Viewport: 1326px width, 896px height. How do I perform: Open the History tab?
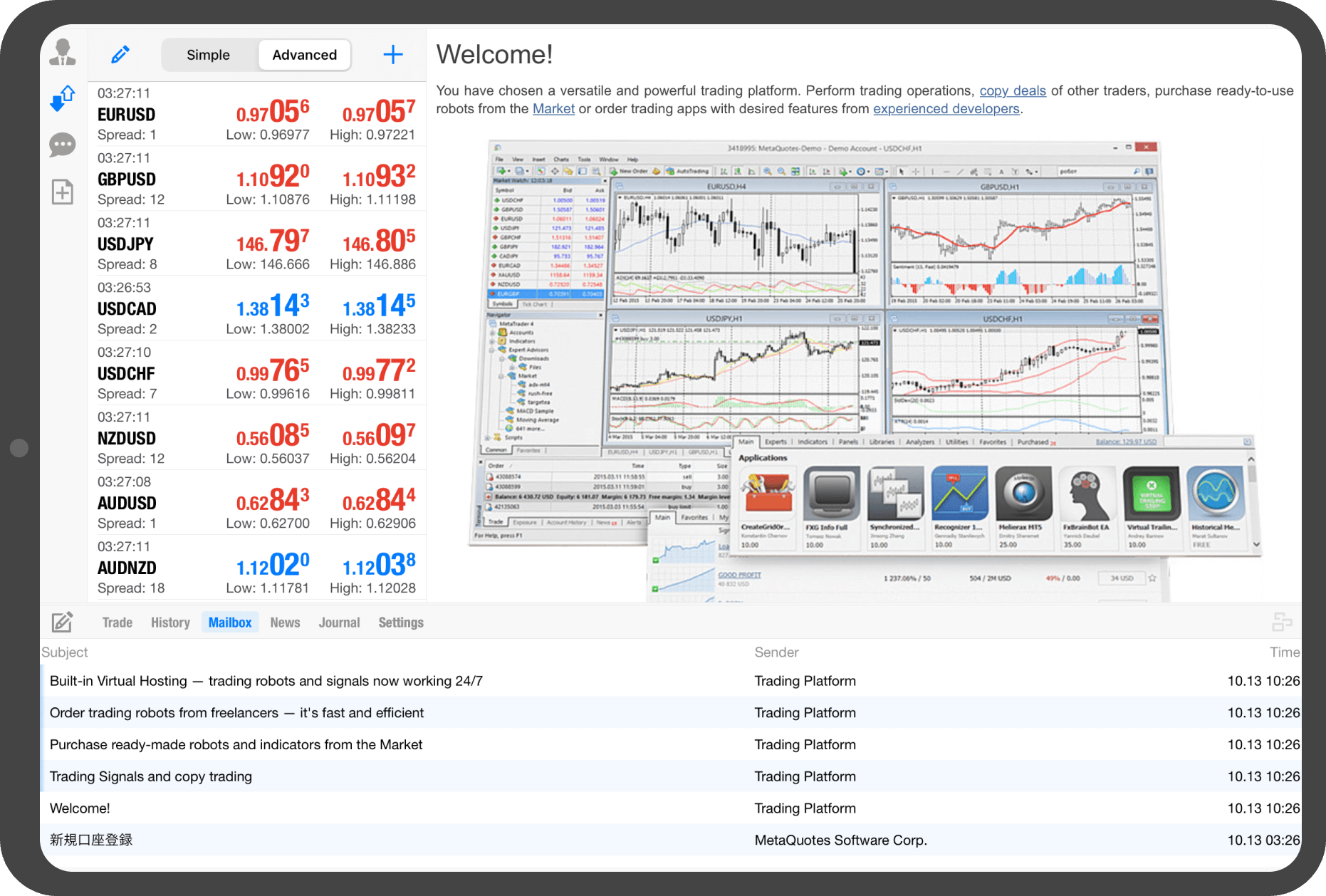tap(170, 622)
